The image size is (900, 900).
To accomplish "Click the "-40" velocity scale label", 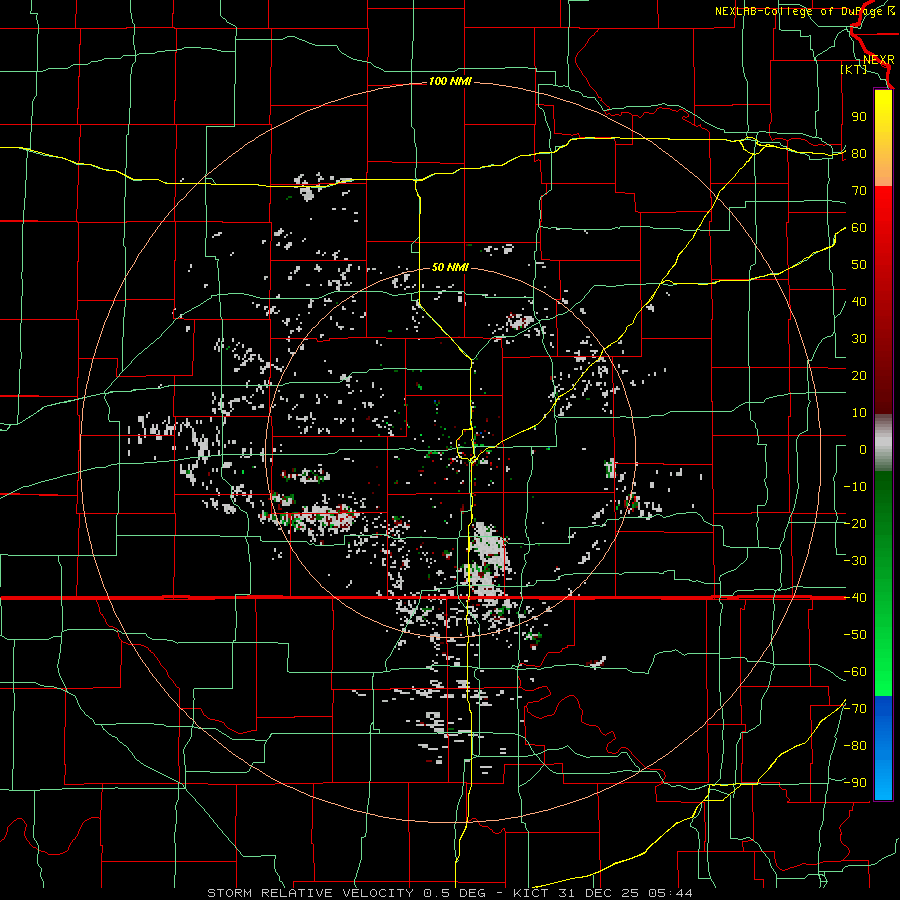I will pyautogui.click(x=855, y=598).
